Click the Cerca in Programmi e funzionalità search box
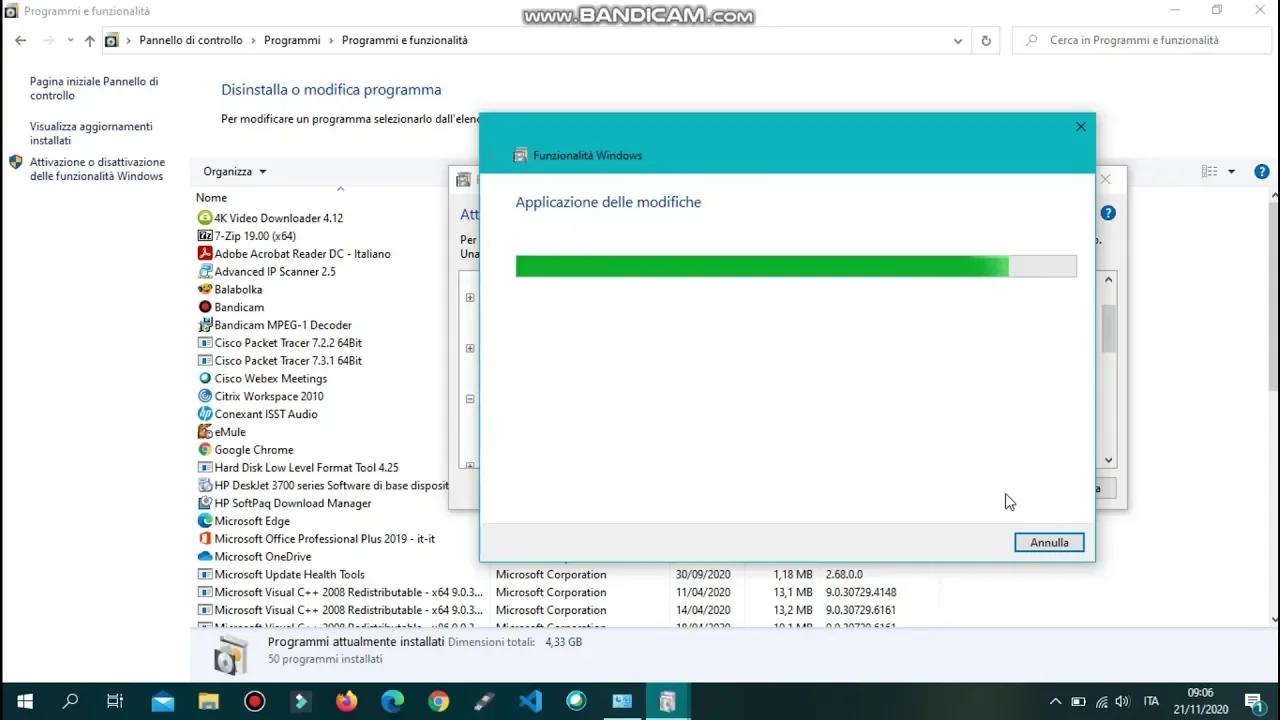This screenshot has width=1280, height=720. point(1140,40)
